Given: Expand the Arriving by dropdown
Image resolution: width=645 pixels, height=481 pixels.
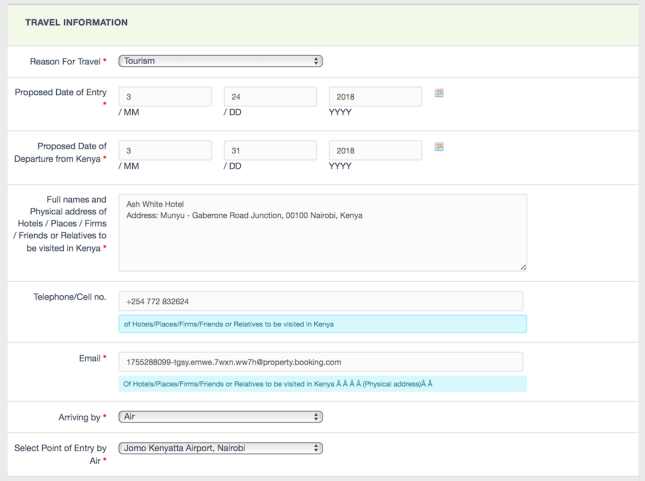Looking at the screenshot, I should (220, 416).
